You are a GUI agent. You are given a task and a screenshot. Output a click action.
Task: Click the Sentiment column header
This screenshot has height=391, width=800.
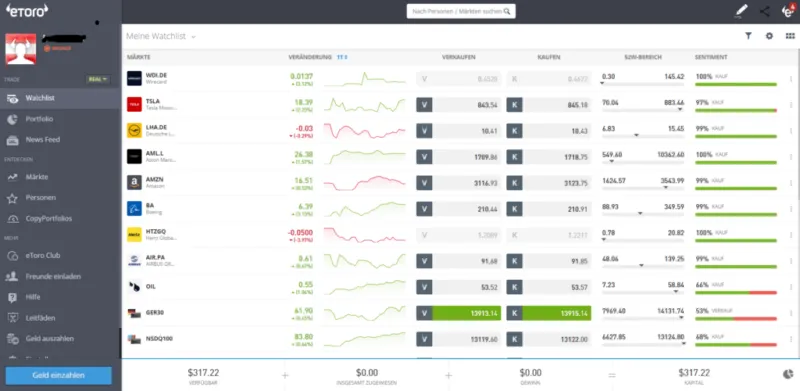tap(711, 57)
